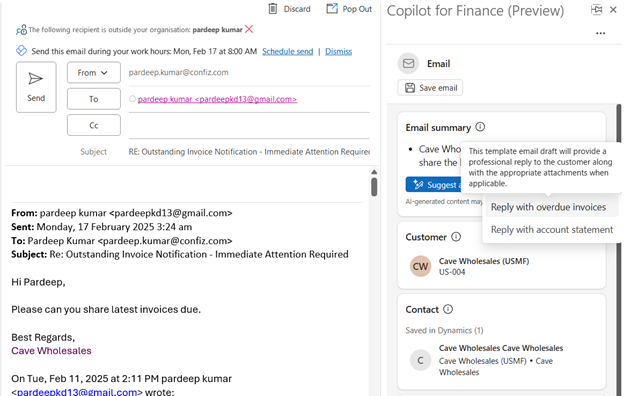Click the Pop Out window icon

tap(332, 8)
